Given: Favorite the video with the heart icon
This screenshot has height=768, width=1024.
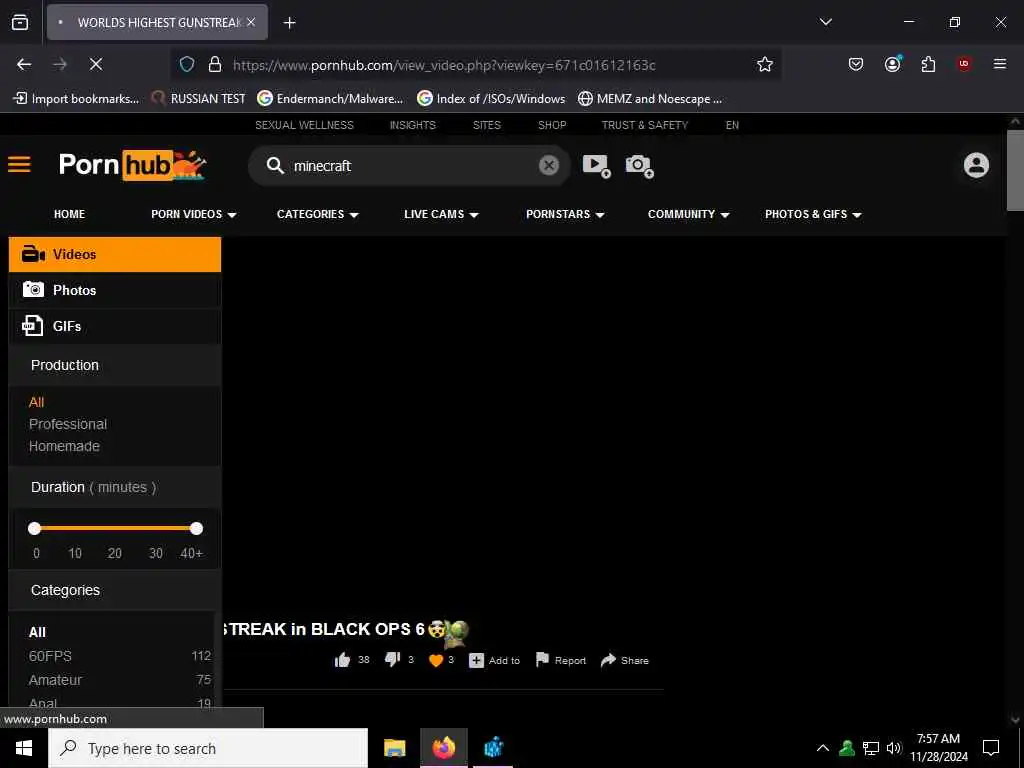Looking at the screenshot, I should pyautogui.click(x=436, y=660).
